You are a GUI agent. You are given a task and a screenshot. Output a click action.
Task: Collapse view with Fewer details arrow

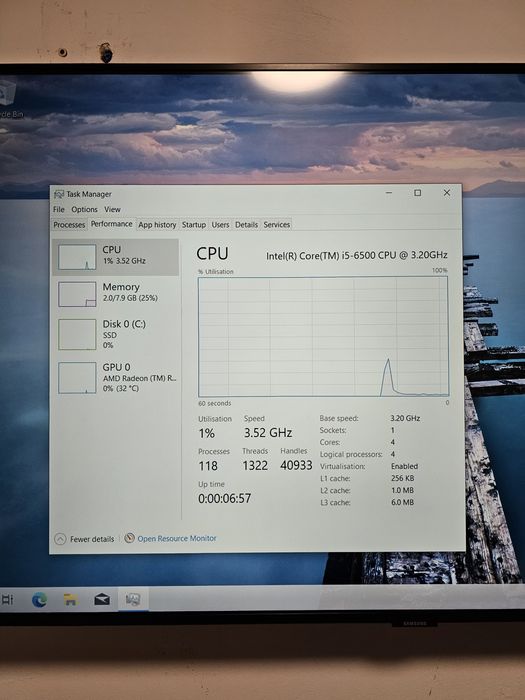(x=60, y=539)
